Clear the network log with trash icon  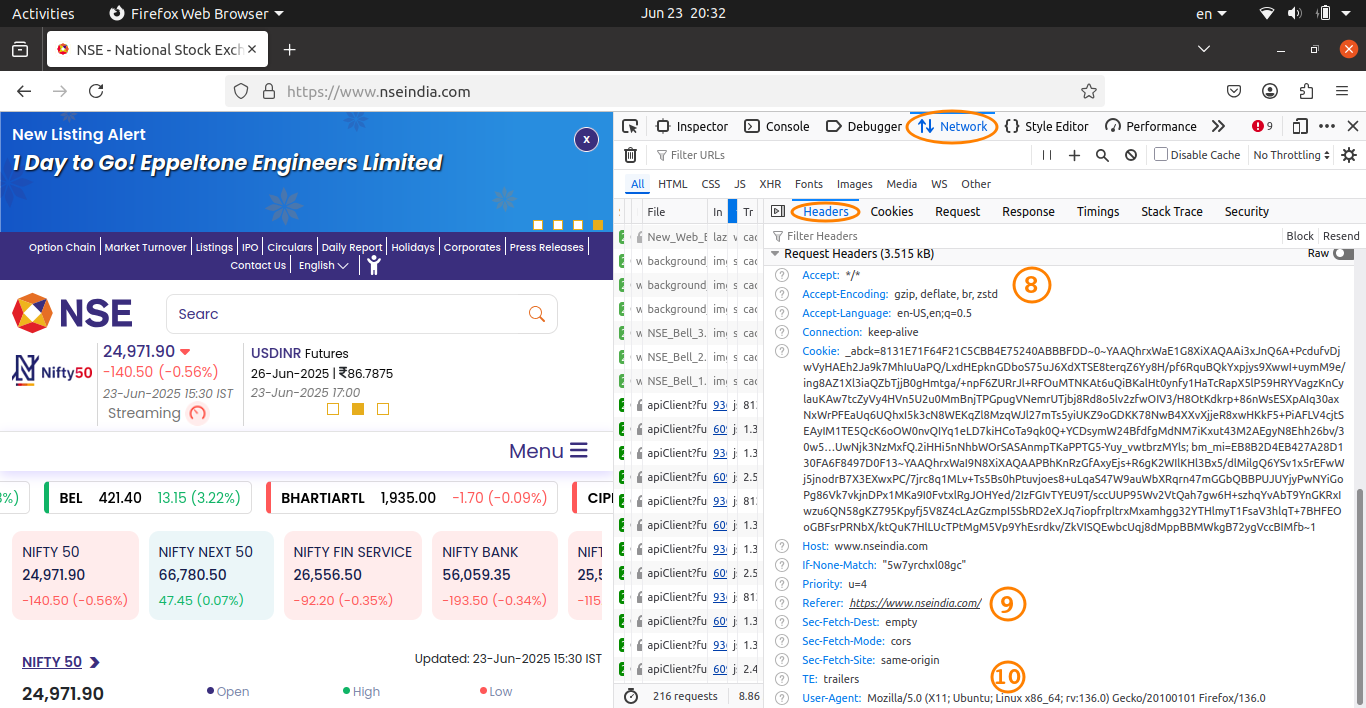click(630, 155)
